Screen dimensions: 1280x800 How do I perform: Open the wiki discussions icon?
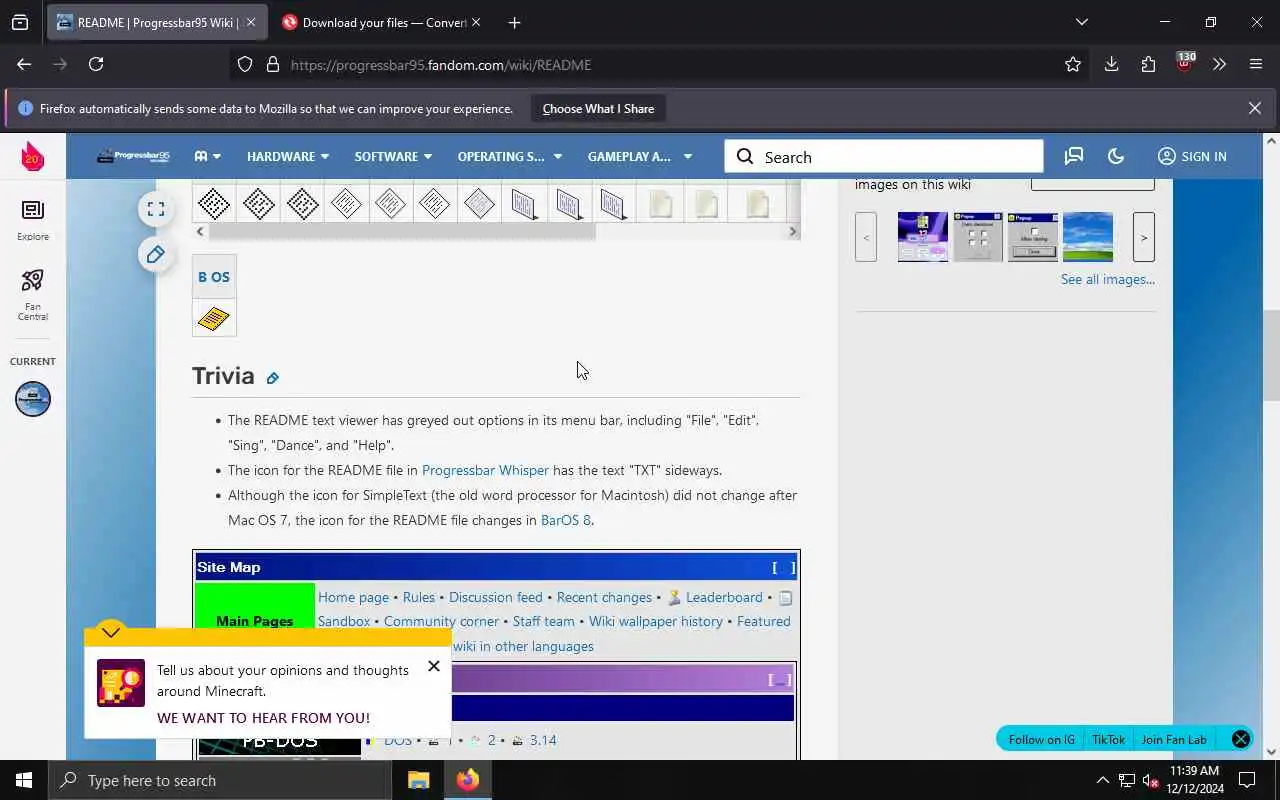pos(1074,156)
